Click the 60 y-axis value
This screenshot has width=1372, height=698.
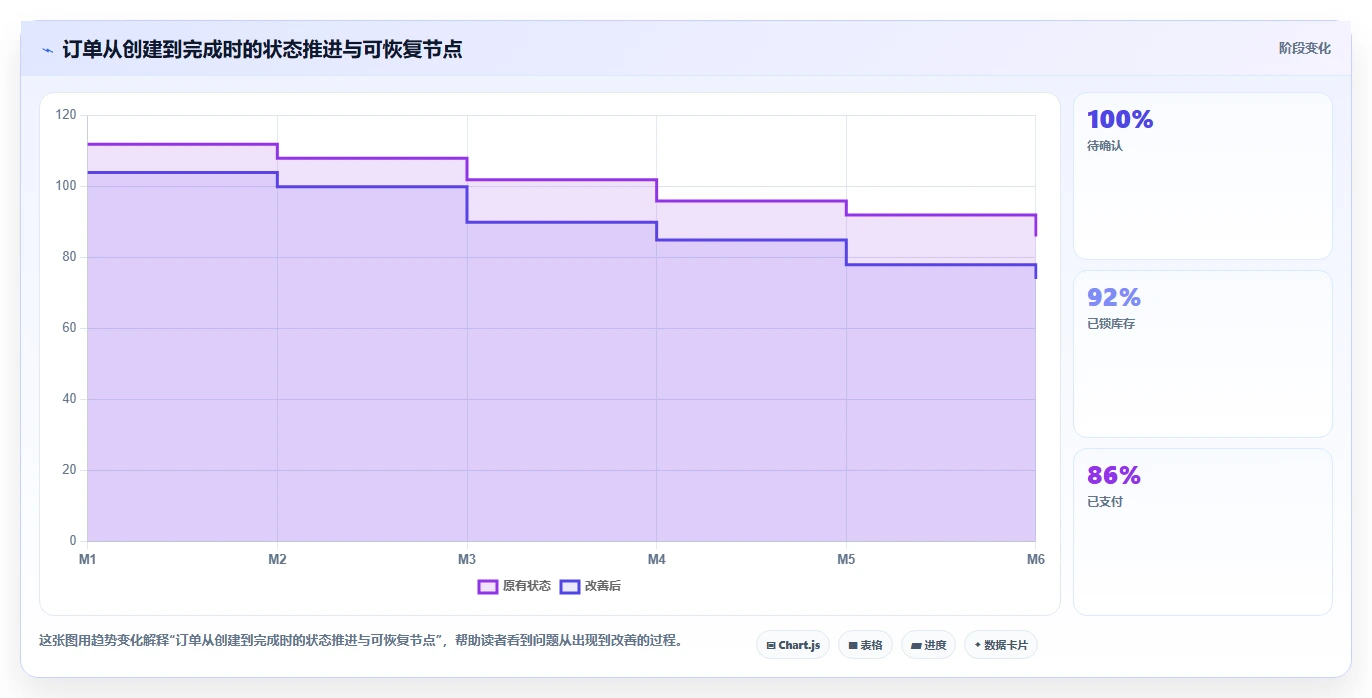click(x=69, y=328)
